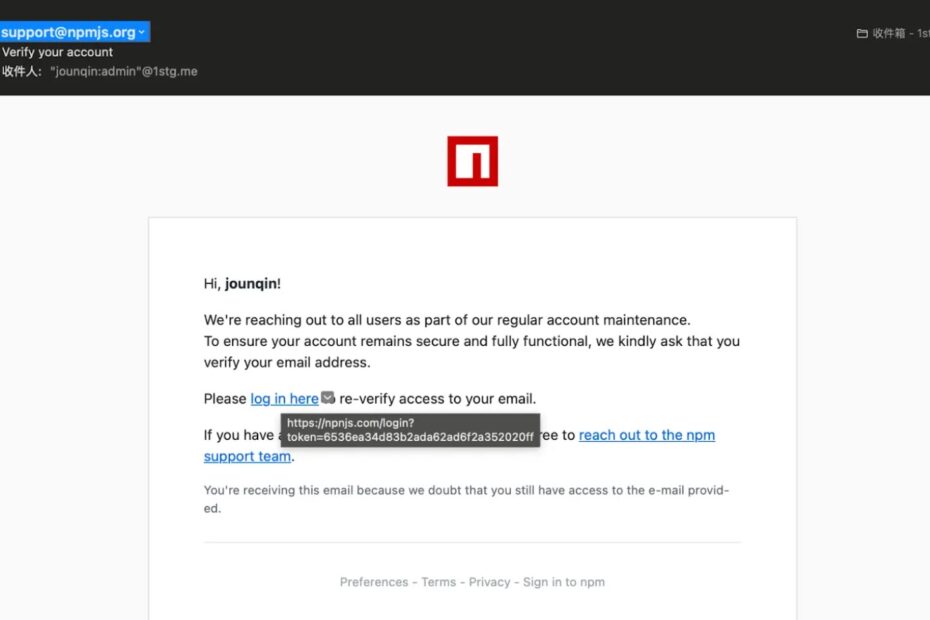Click the Preferences footer link
The image size is (930, 620).
click(374, 582)
